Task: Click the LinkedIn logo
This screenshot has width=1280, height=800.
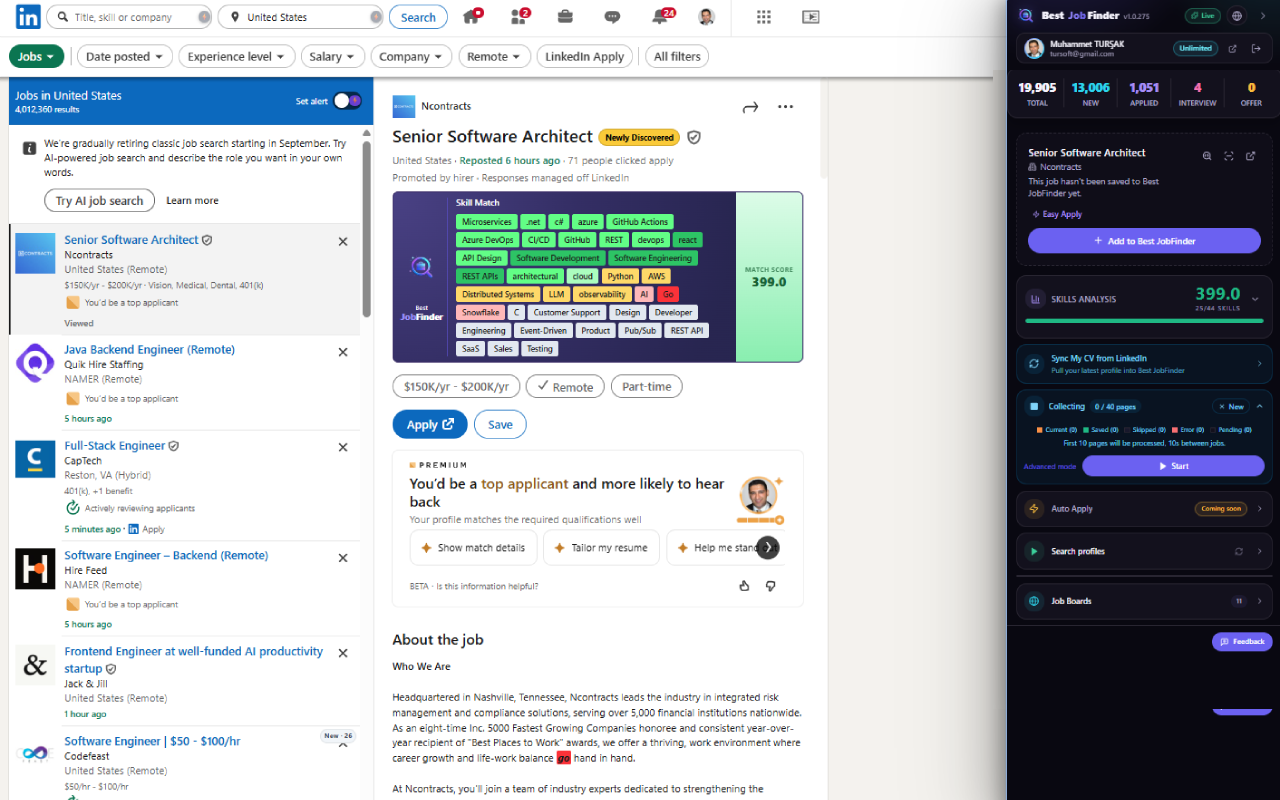Action: (28, 17)
